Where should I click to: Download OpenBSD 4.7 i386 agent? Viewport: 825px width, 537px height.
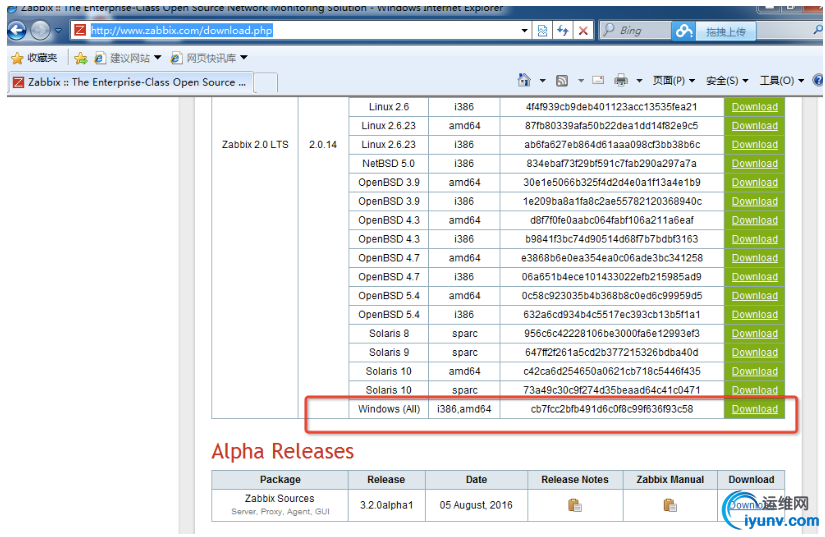click(x=754, y=277)
